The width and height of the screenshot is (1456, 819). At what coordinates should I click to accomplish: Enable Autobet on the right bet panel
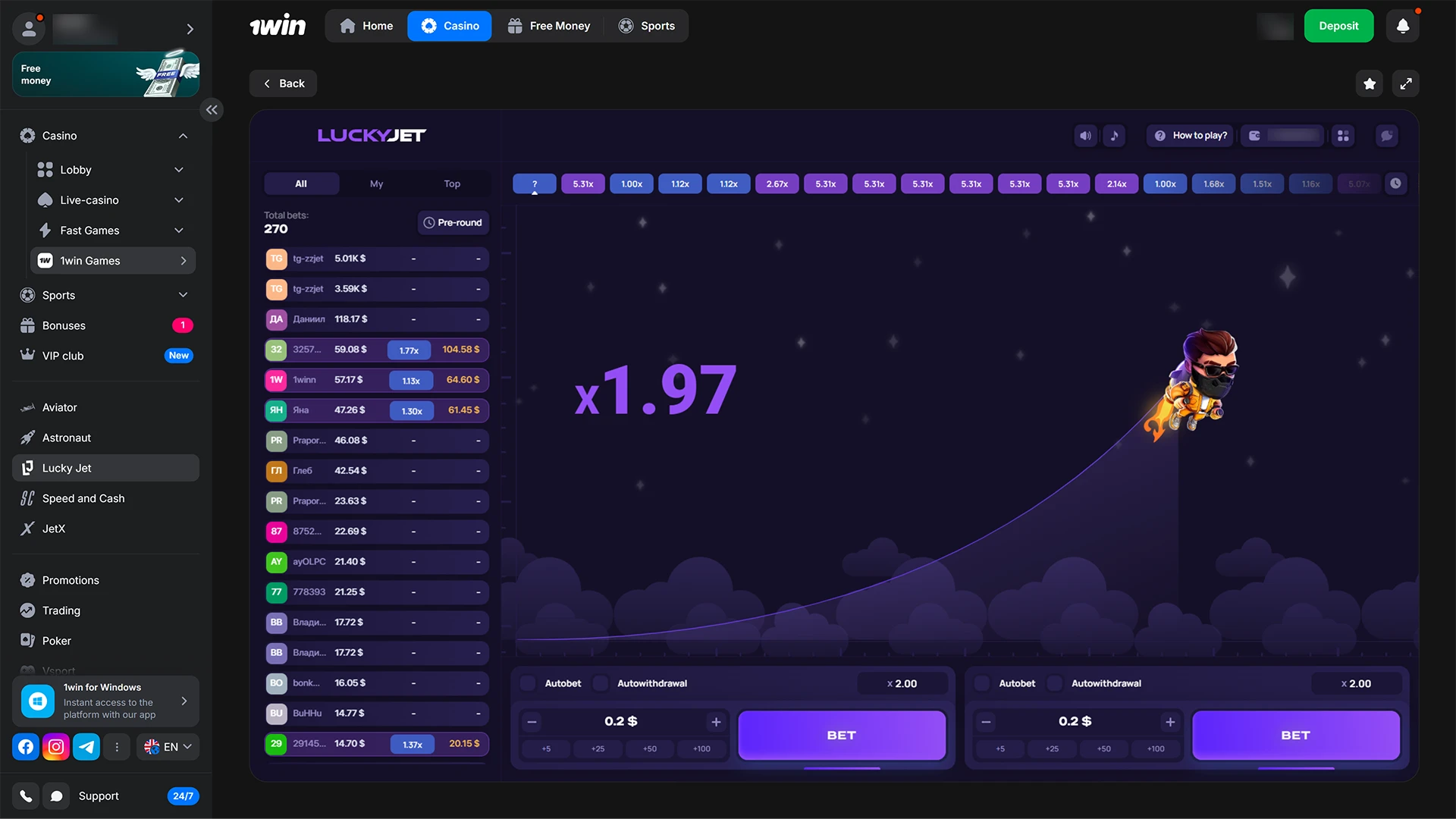click(982, 683)
